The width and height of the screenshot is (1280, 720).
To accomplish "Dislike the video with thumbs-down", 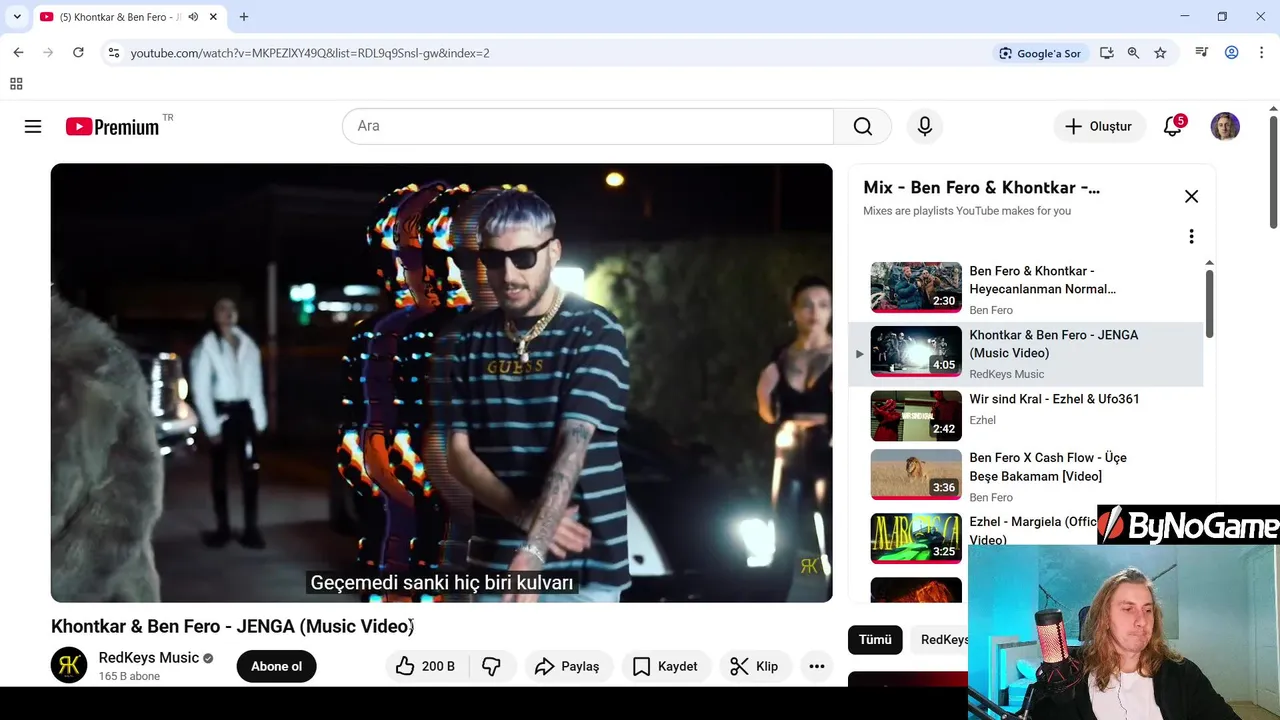I will pos(491,666).
